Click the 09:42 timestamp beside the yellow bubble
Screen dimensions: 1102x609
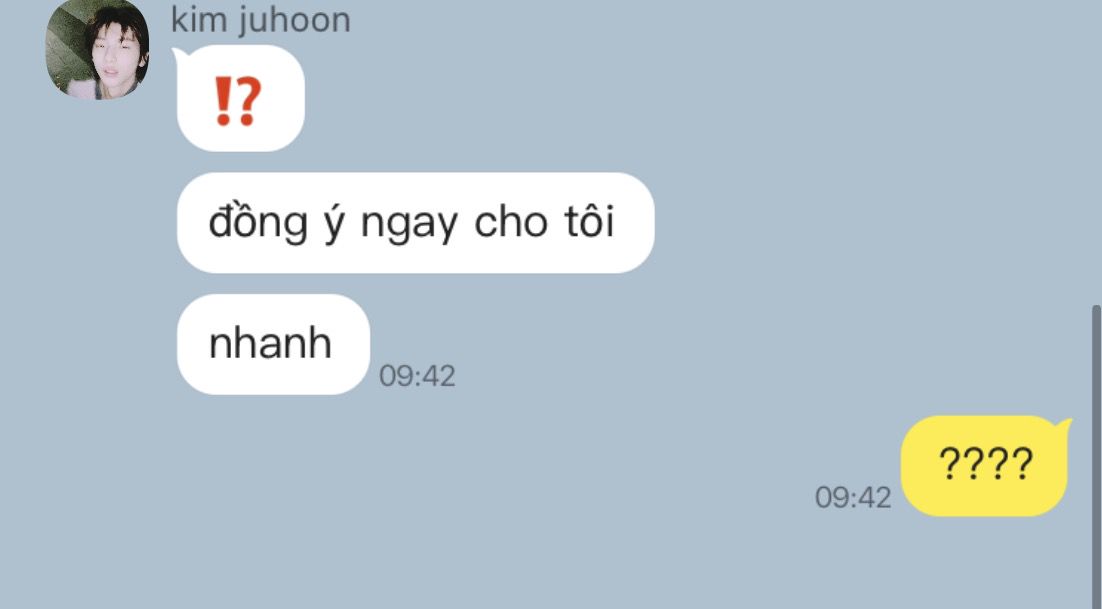(x=853, y=497)
